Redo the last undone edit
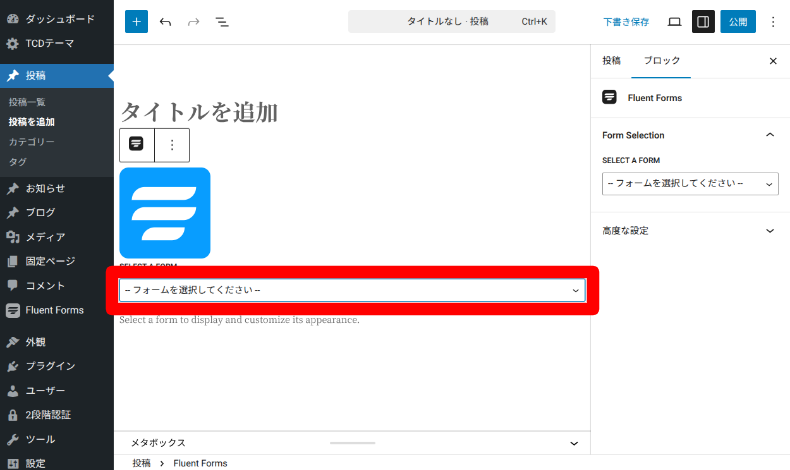Image resolution: width=790 pixels, height=470 pixels. click(193, 22)
